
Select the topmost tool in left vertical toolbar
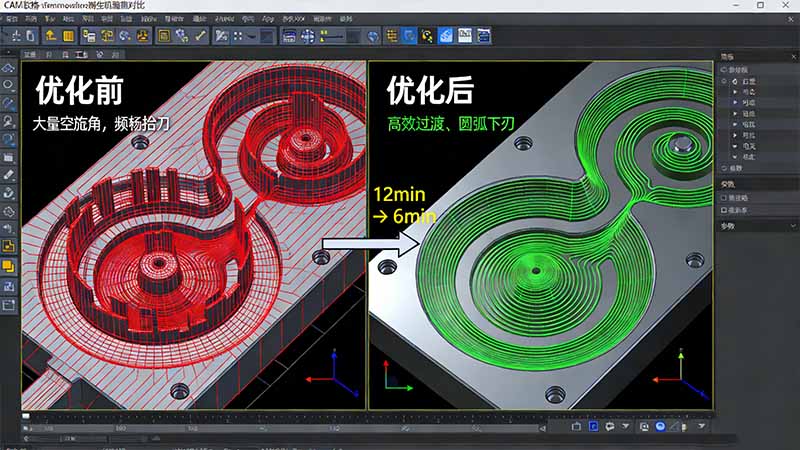pyautogui.click(x=9, y=67)
